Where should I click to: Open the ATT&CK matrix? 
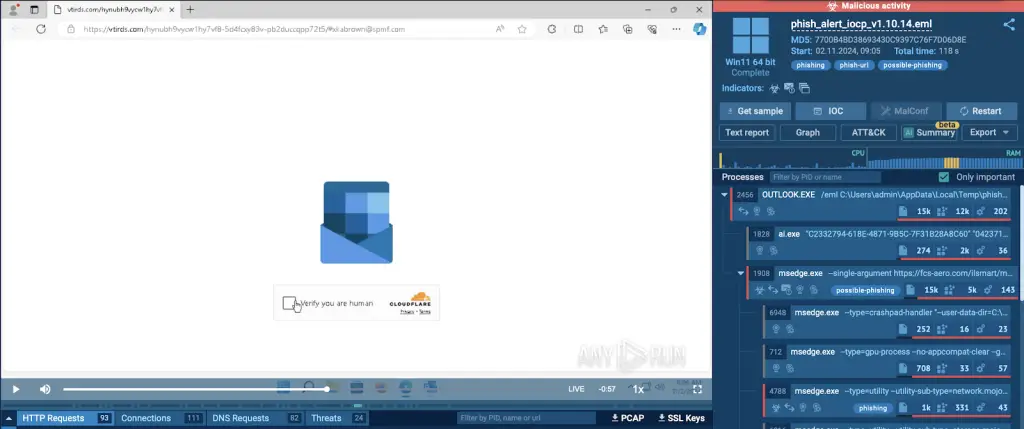pos(869,133)
